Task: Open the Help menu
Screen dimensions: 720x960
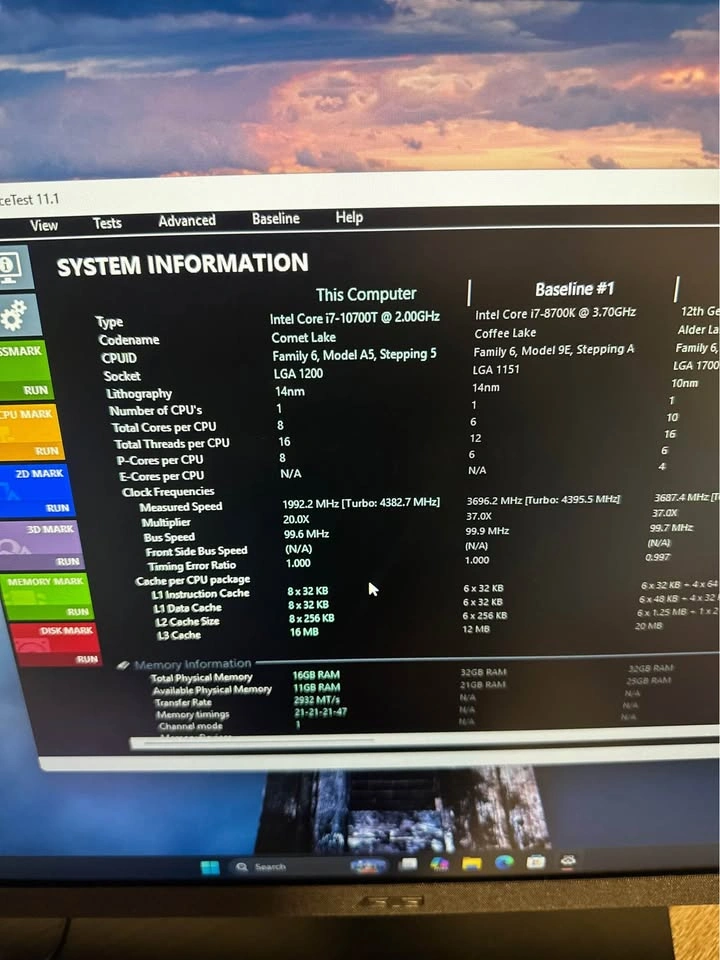Action: [349, 217]
